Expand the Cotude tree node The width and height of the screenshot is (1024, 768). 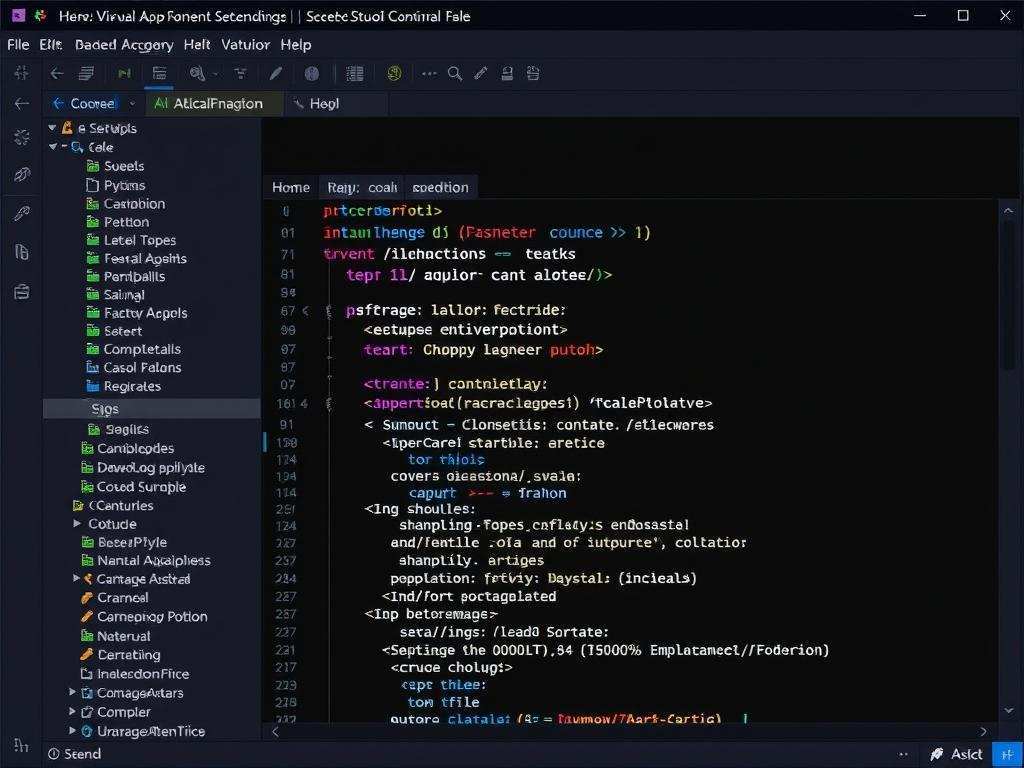coord(77,524)
